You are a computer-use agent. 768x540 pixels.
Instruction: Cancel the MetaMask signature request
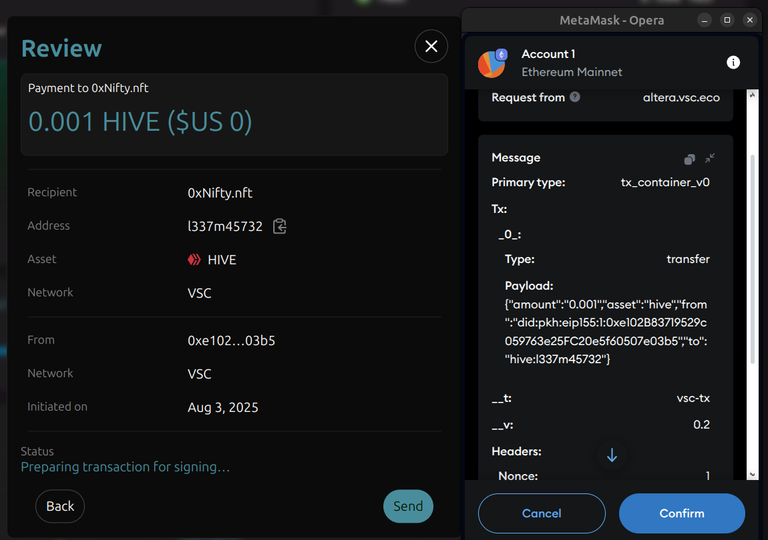(542, 513)
